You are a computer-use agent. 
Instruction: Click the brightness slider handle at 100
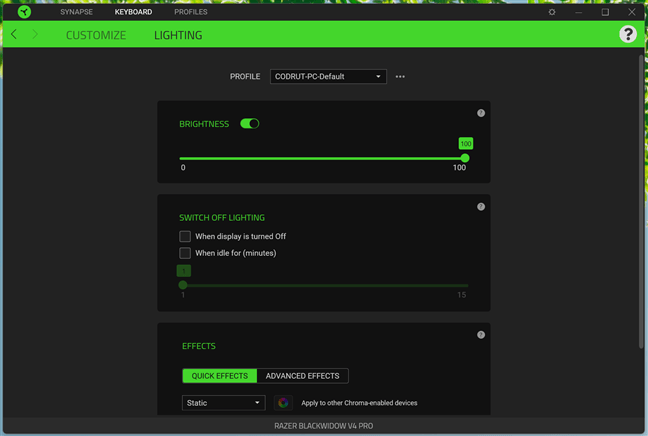click(465, 158)
